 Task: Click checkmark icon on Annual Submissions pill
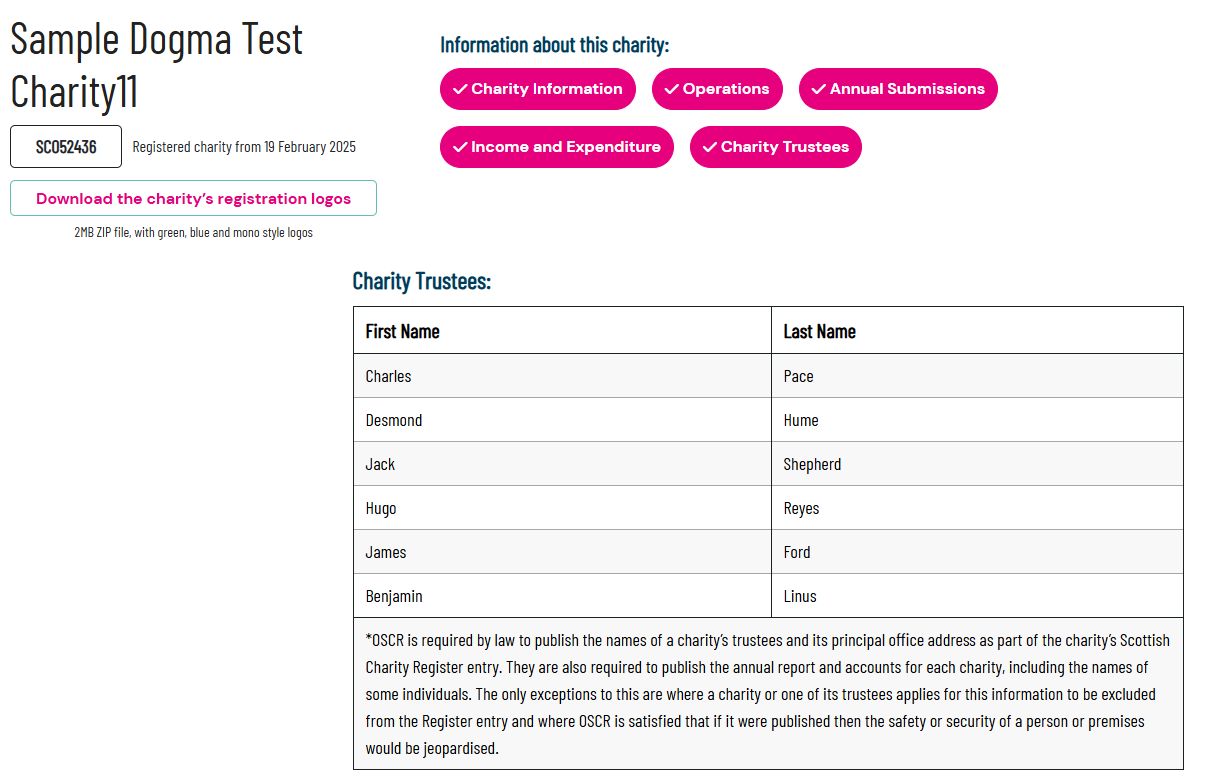819,89
